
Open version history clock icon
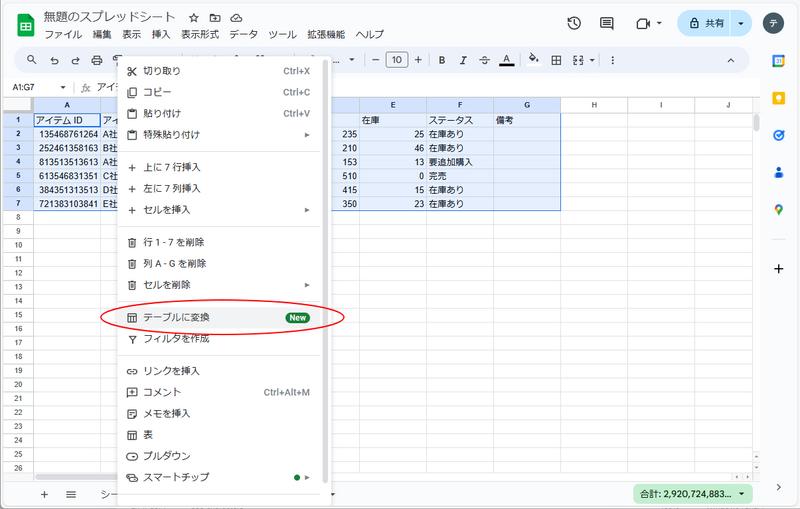pos(574,23)
